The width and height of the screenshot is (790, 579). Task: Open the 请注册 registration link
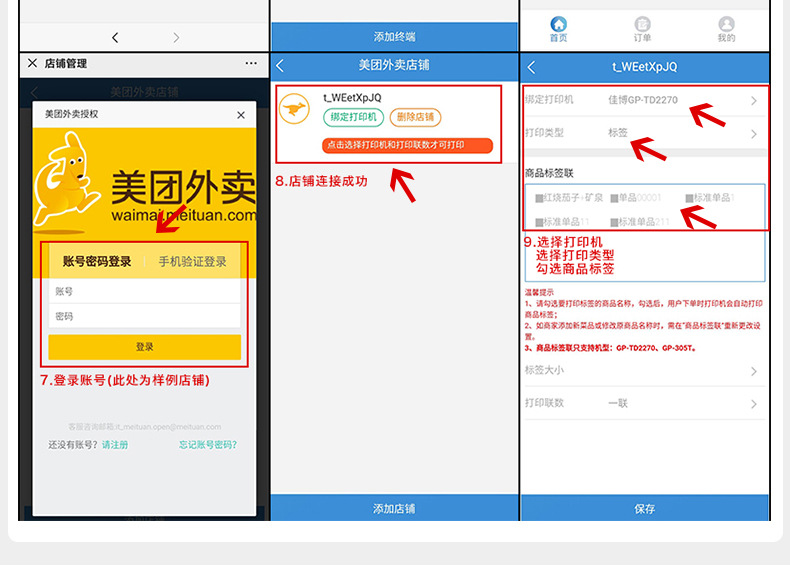[x=115, y=444]
